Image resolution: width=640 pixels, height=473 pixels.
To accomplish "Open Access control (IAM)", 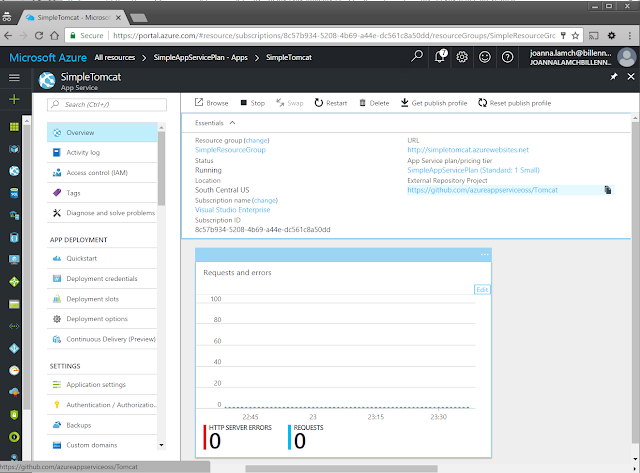I will 102,173.
